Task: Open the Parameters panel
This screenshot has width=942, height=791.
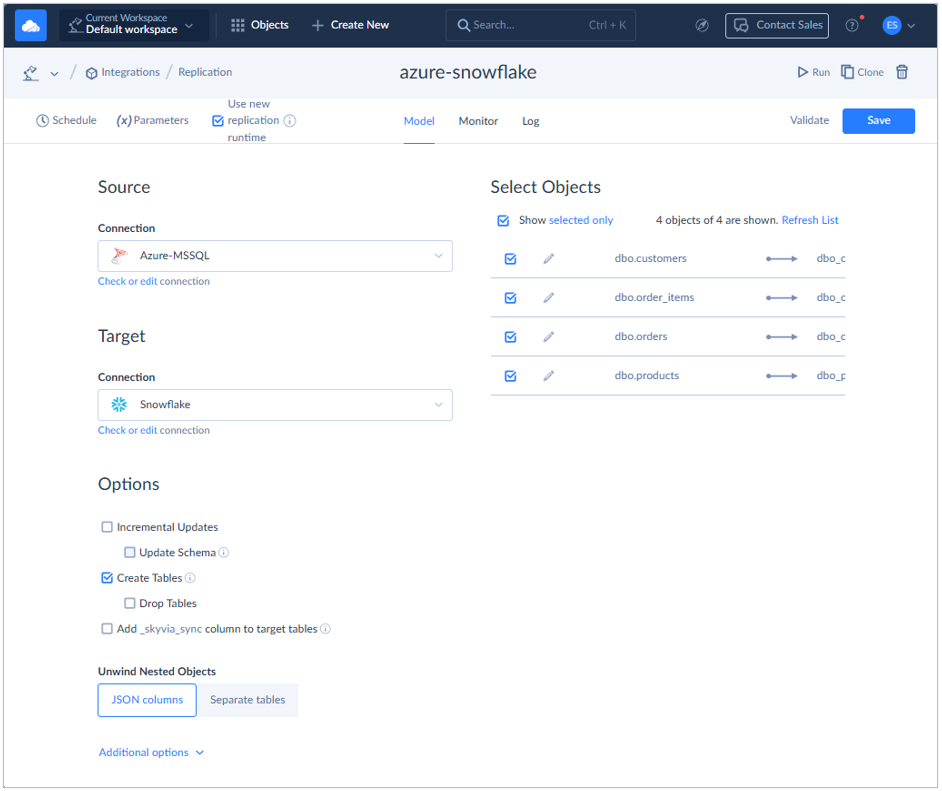Action: [x=153, y=121]
